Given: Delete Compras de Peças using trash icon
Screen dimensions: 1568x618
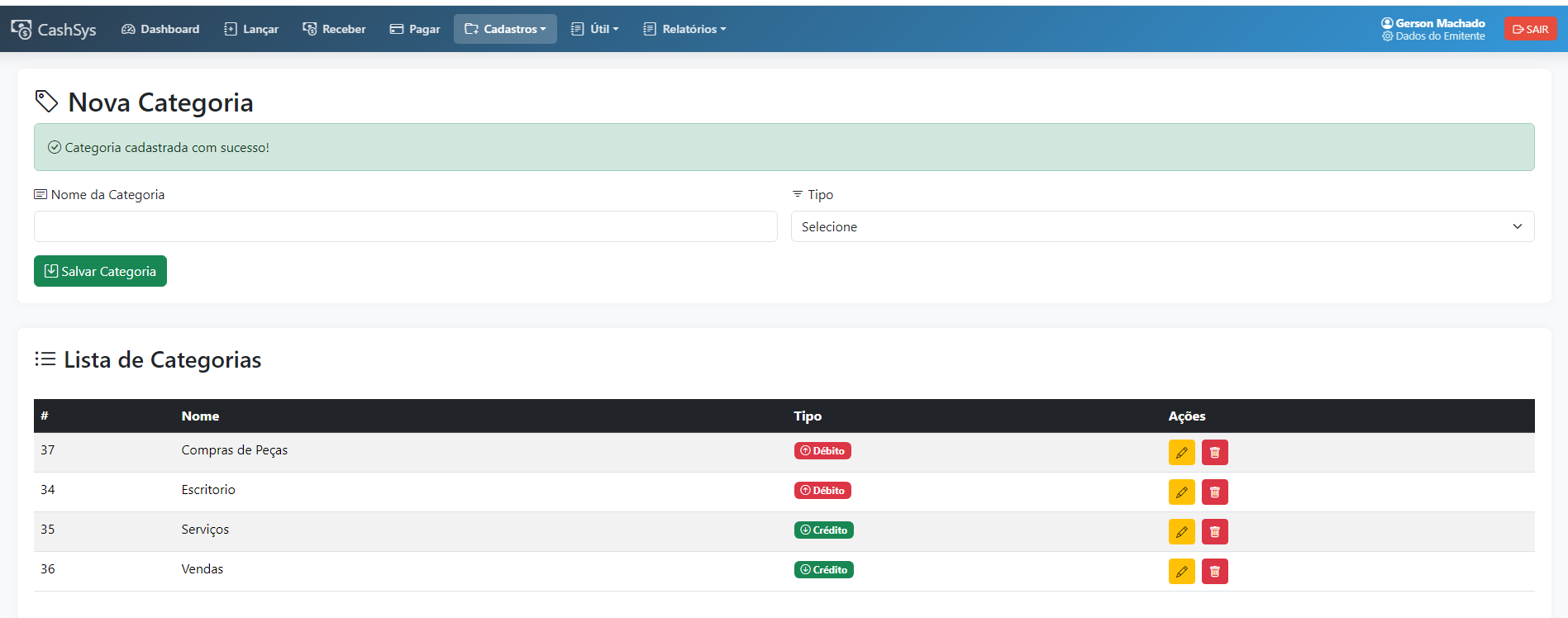Looking at the screenshot, I should click(1214, 452).
